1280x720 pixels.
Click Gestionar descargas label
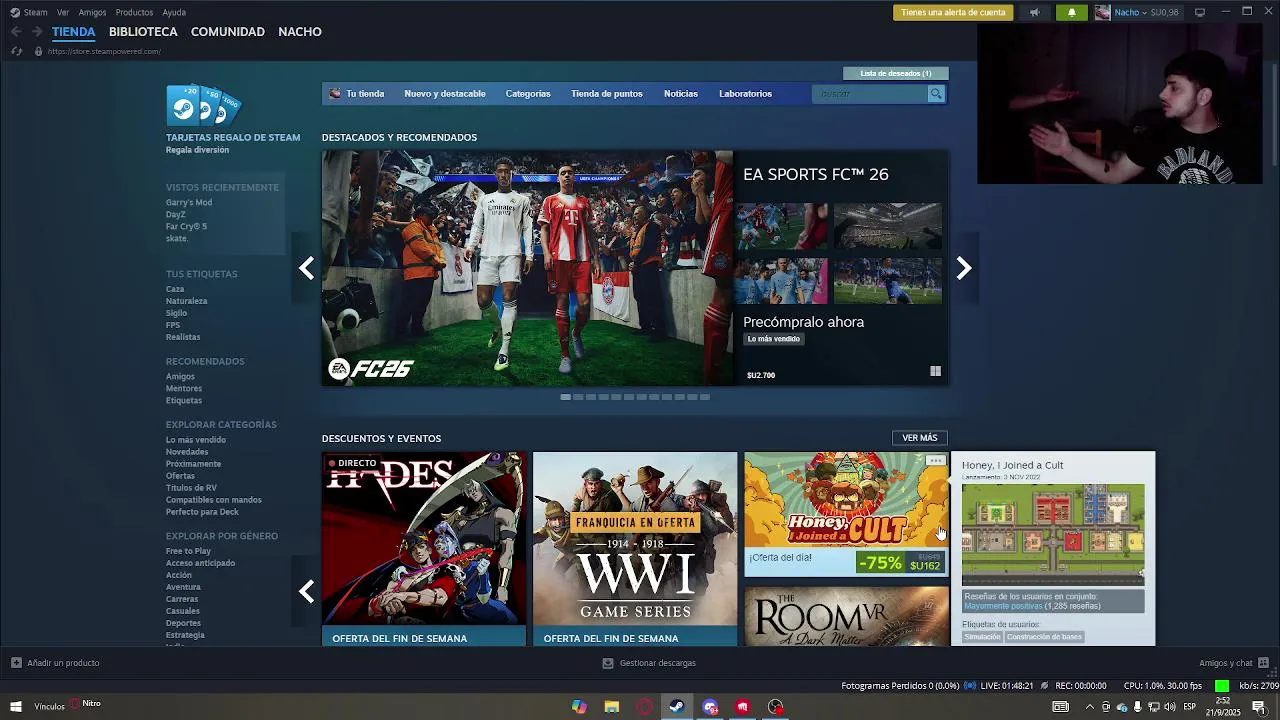click(657, 663)
